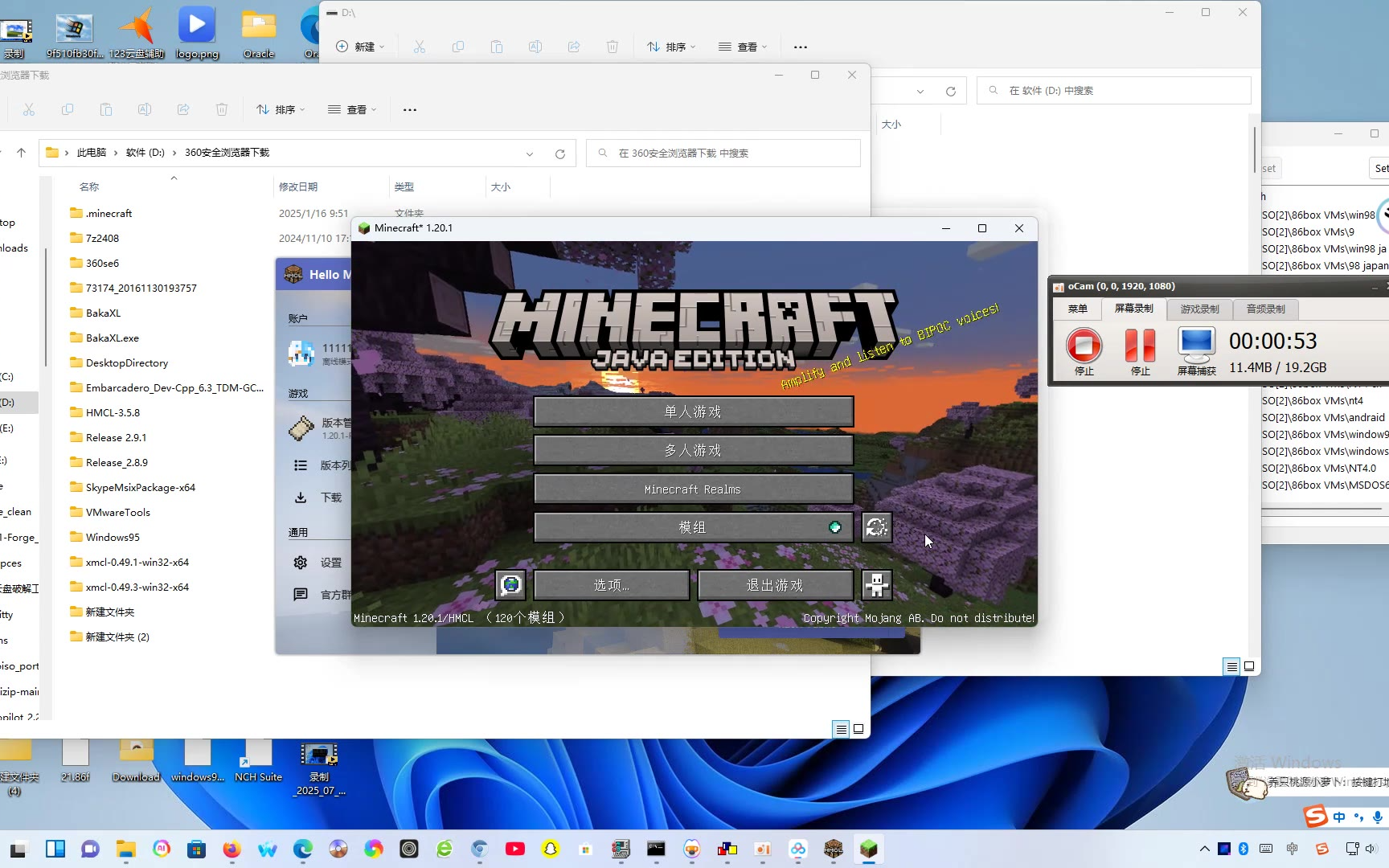
Task: Click the share icon in 360 browser download window
Action: pyautogui.click(x=183, y=109)
